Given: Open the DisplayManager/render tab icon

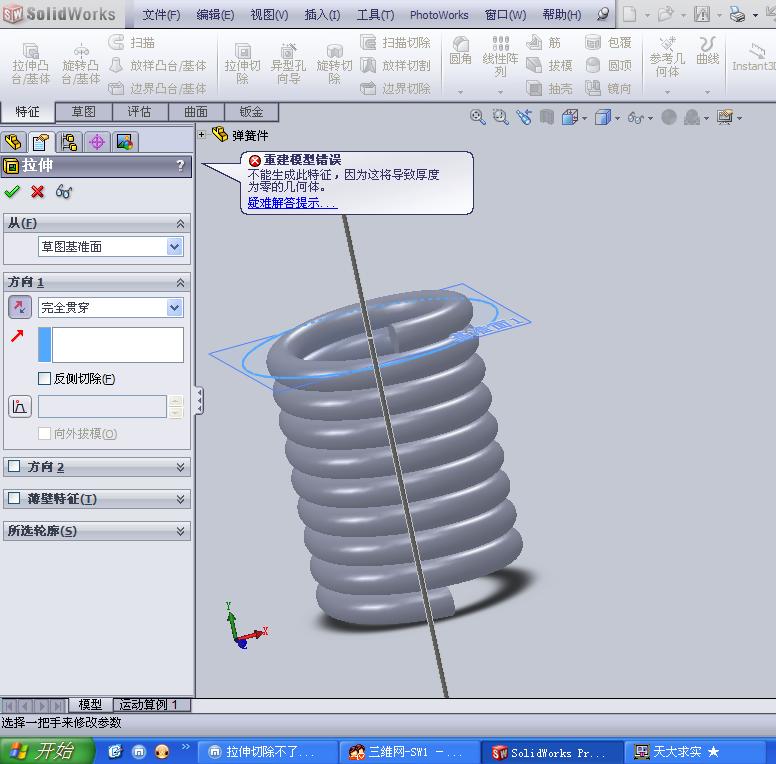Looking at the screenshot, I should 125,143.
